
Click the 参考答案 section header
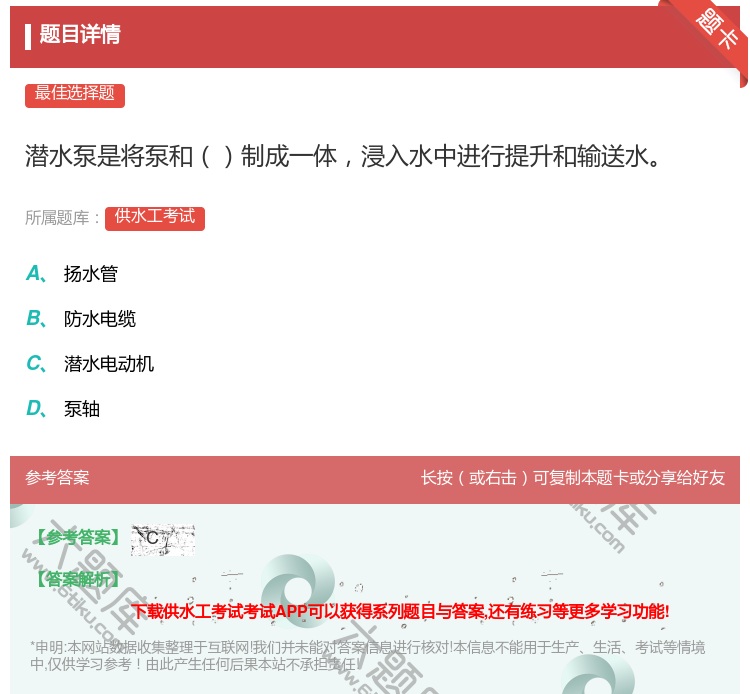(x=57, y=478)
